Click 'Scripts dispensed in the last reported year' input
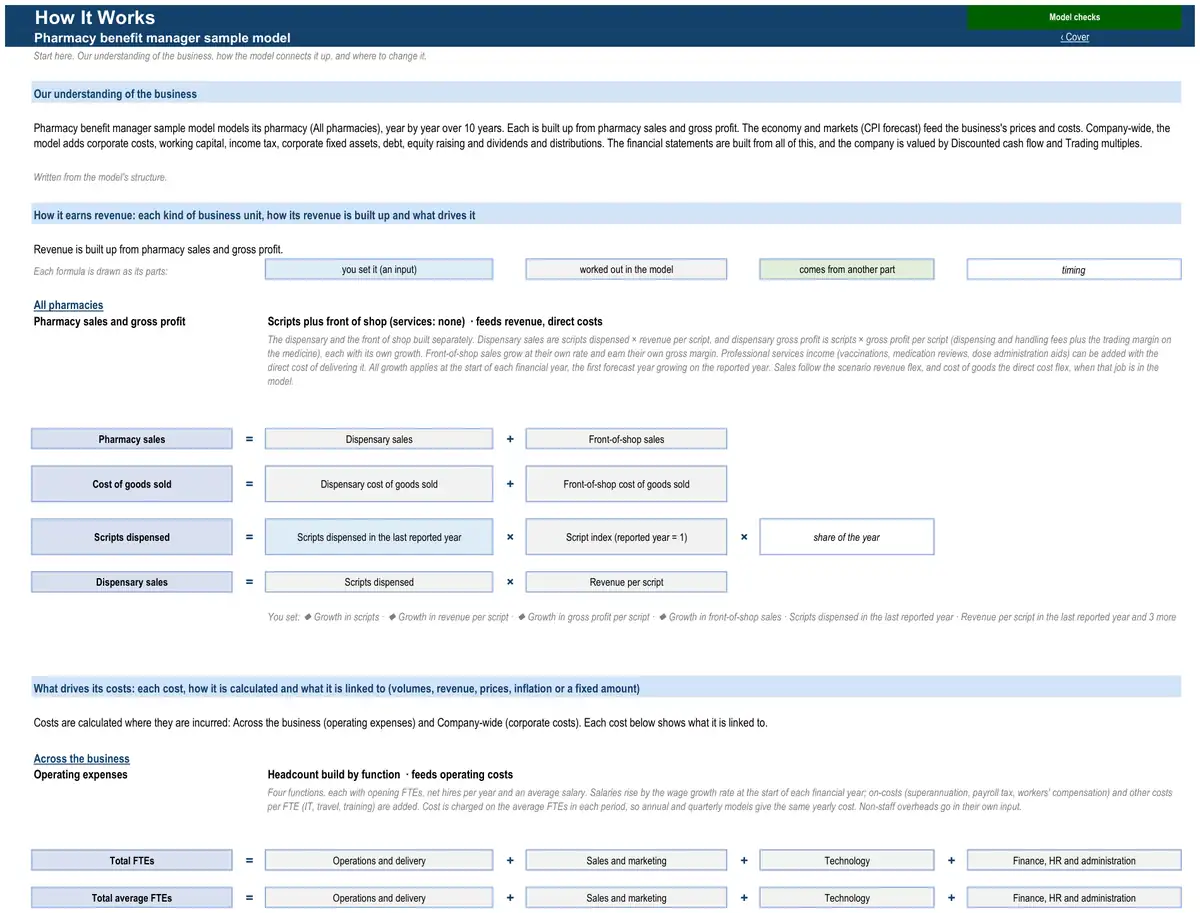Screen dimensions: 1200x913 click(379, 537)
